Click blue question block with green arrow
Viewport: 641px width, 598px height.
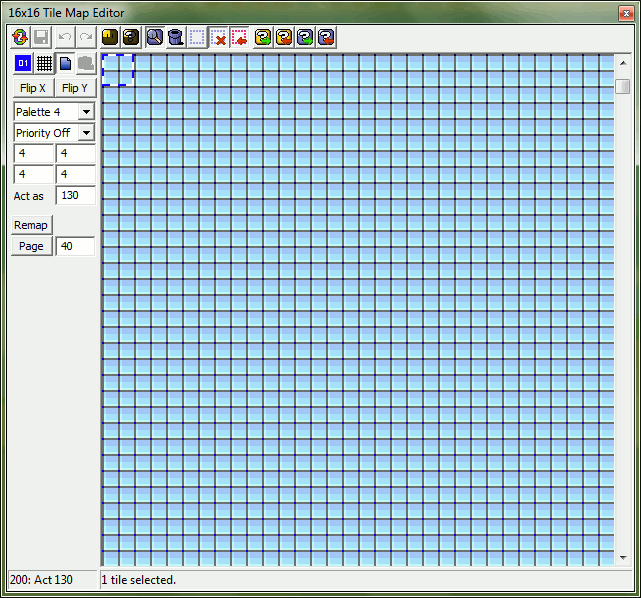click(305, 38)
